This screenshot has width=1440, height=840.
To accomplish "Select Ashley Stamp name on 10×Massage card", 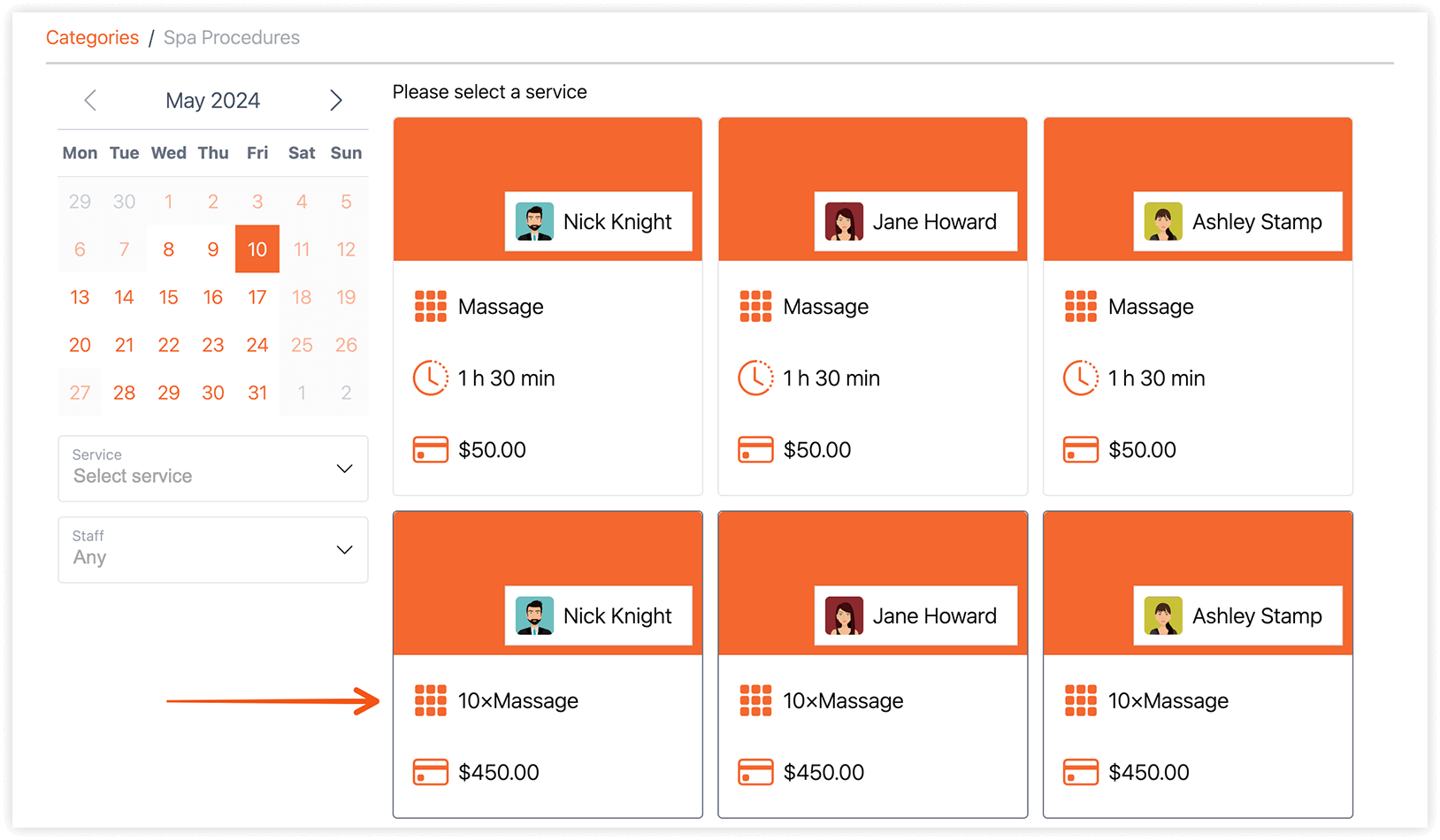I will point(1257,616).
